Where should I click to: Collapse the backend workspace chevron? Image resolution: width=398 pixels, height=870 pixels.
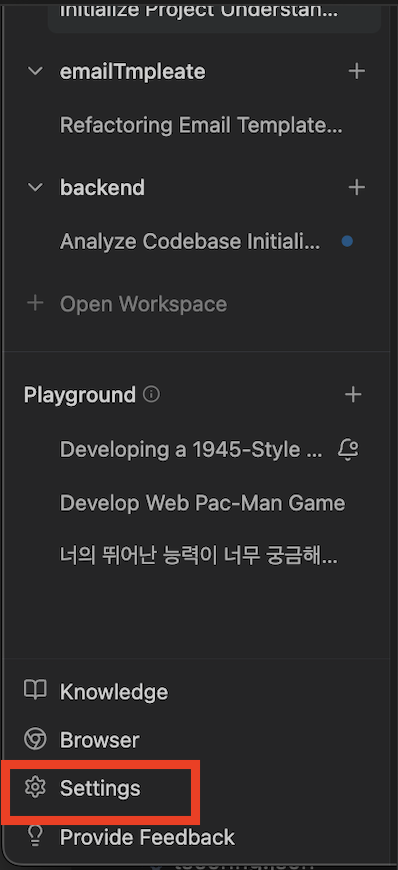36,188
